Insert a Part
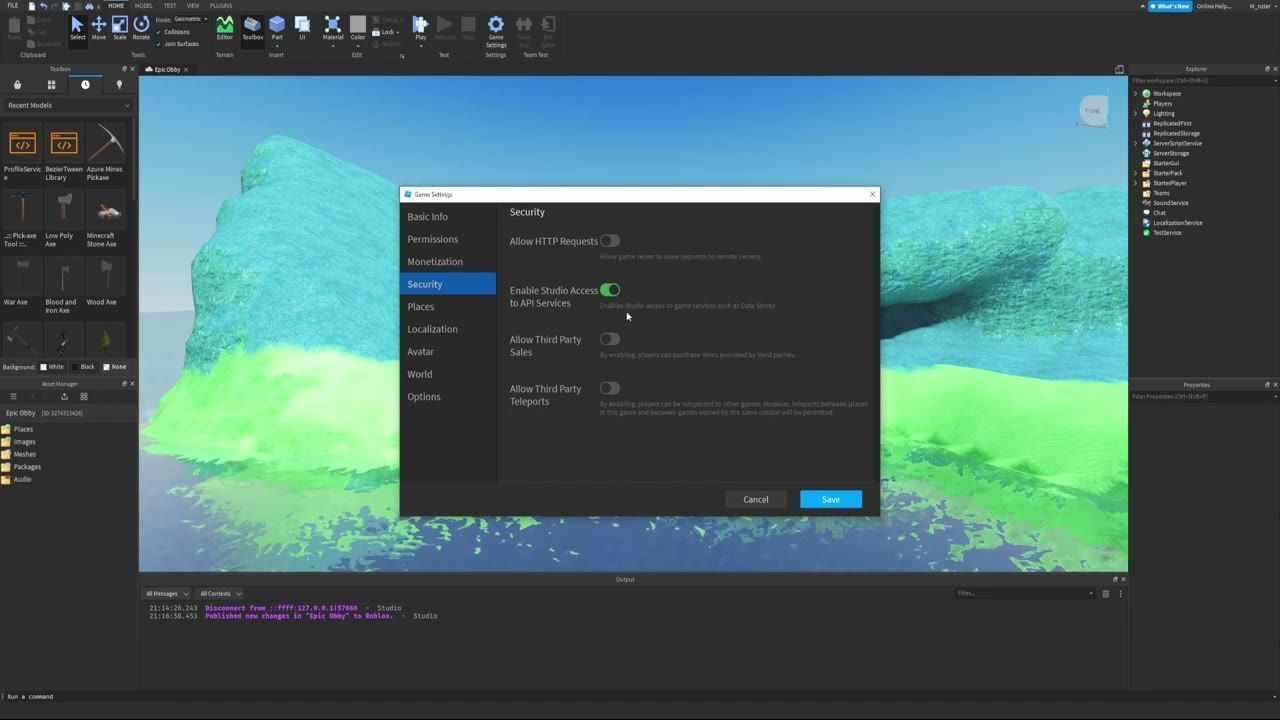This screenshot has width=1280, height=720. (277, 28)
